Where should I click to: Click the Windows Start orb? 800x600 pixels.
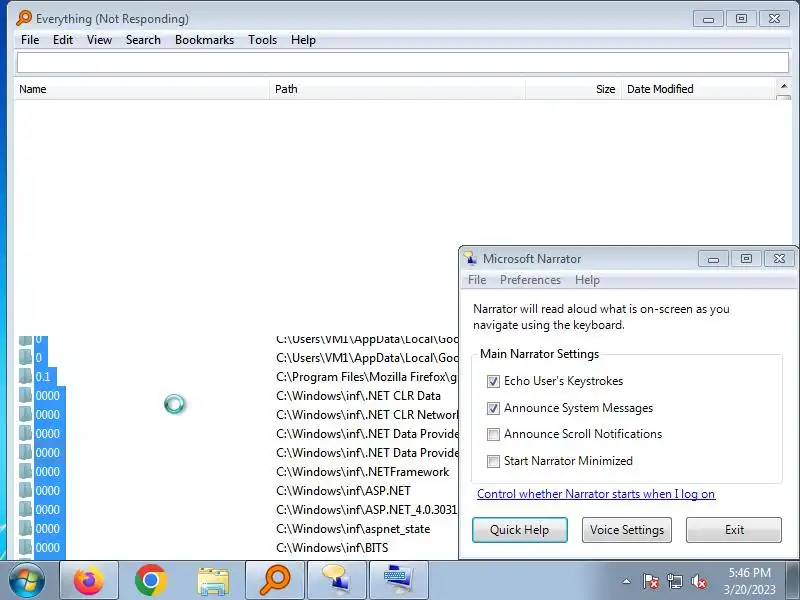[x=27, y=581]
